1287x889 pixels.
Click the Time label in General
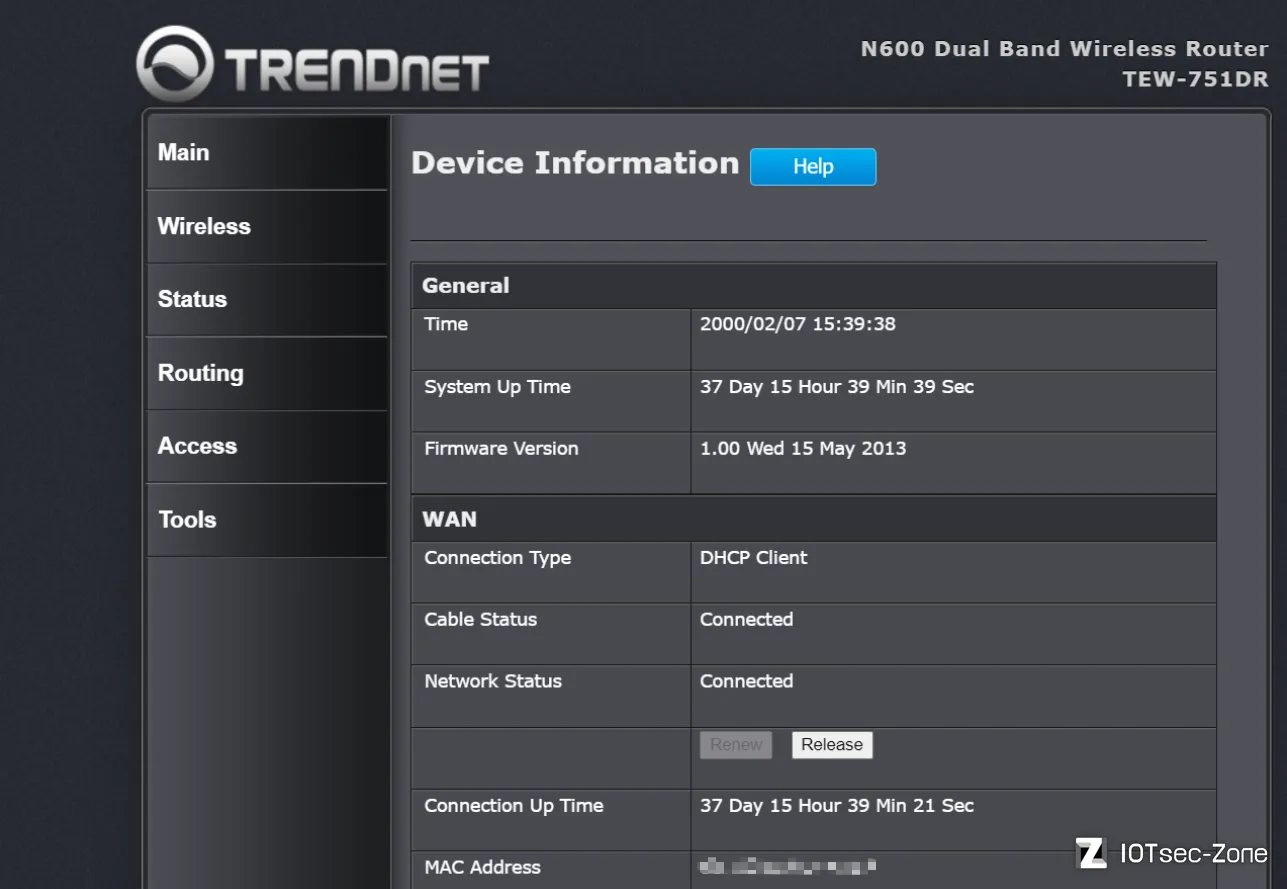click(x=446, y=324)
